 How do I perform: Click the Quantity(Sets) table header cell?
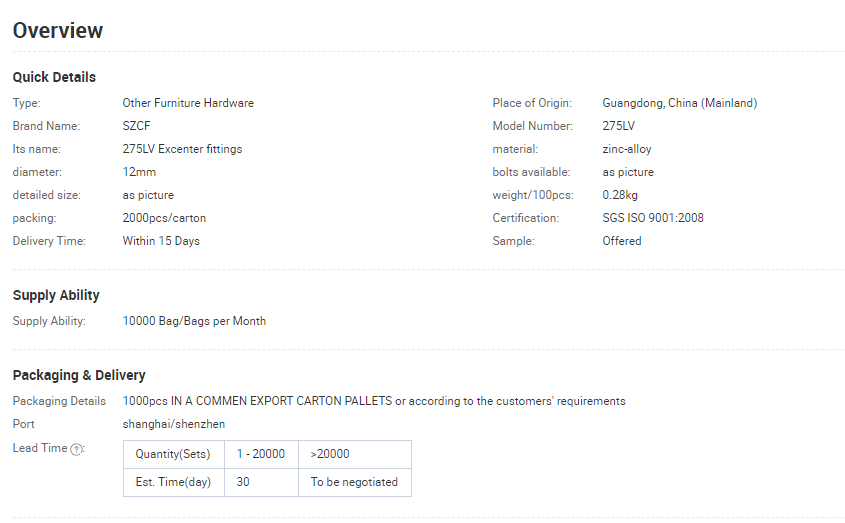click(x=174, y=455)
